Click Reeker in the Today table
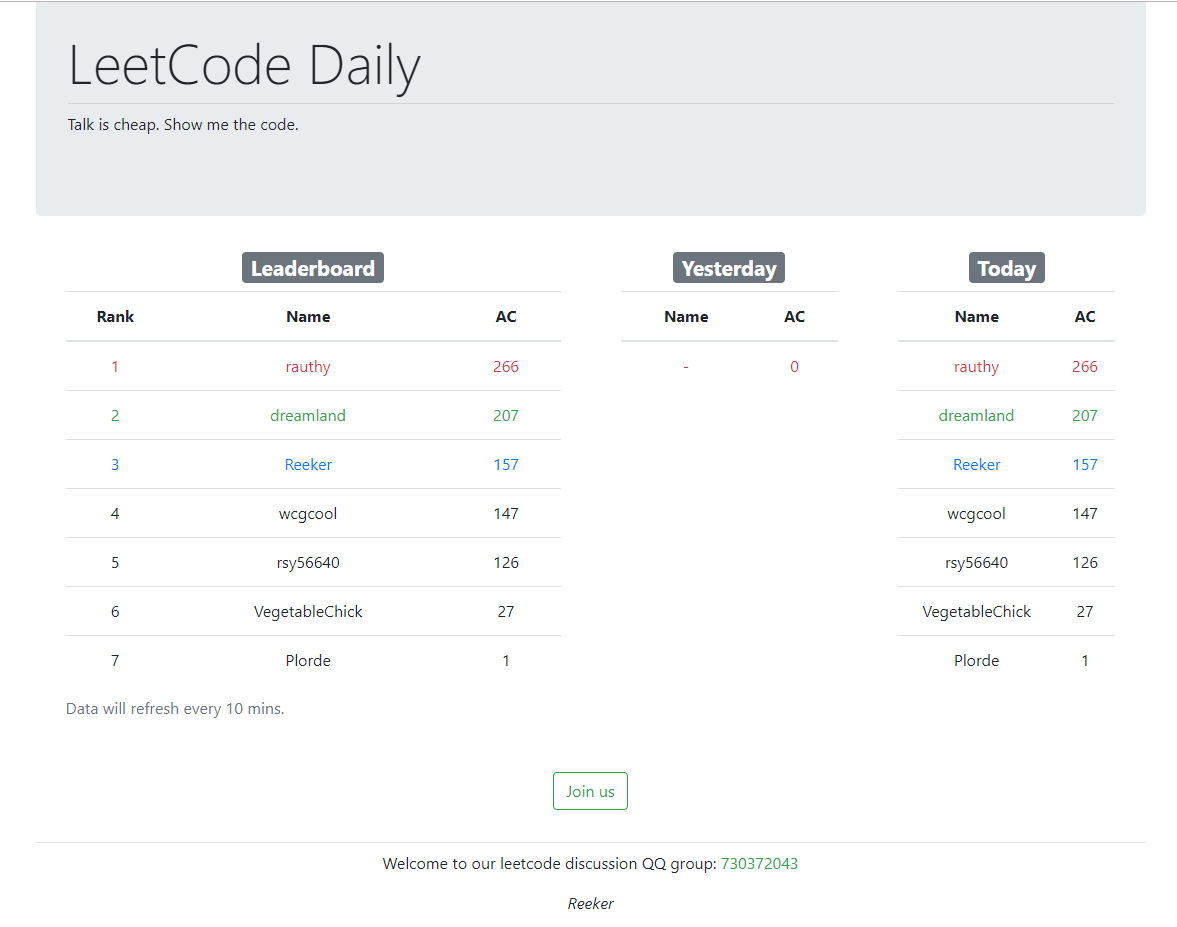Viewport: 1177px width, 927px height. (x=976, y=465)
